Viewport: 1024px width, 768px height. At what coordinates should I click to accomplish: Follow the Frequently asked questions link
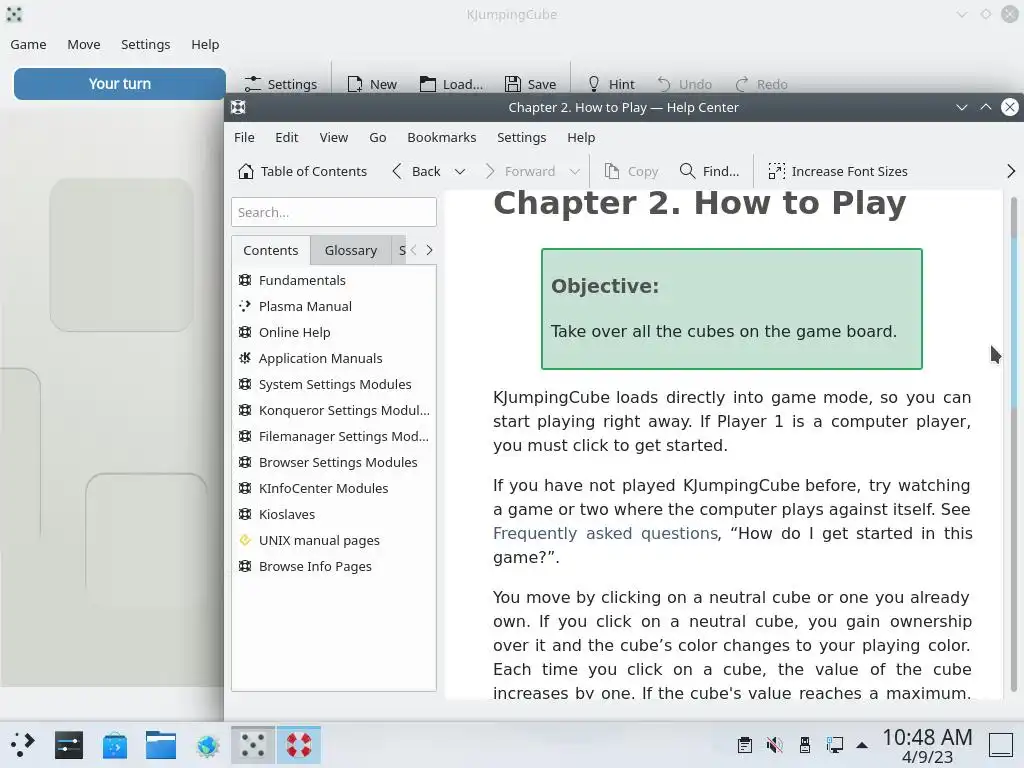point(605,534)
